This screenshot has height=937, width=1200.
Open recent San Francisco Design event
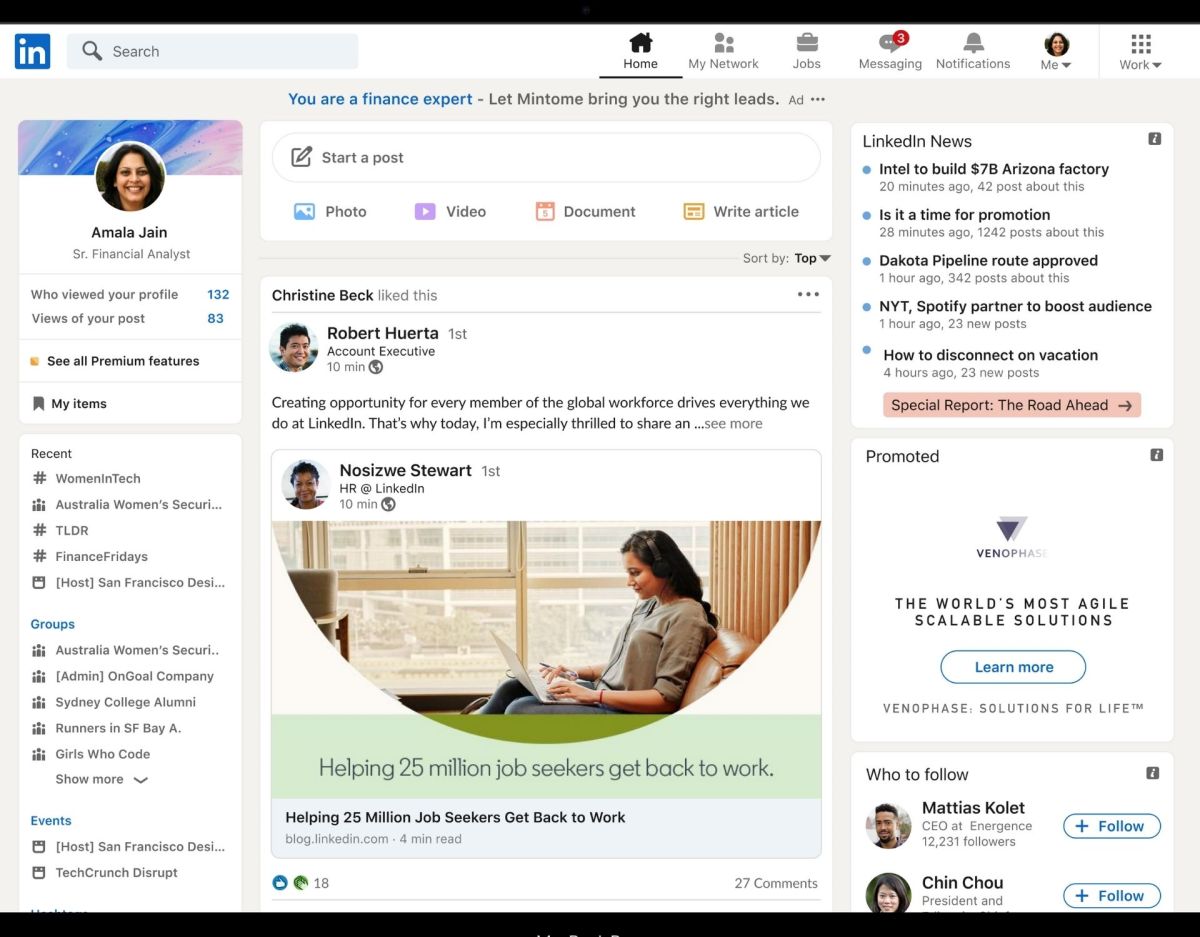(x=140, y=582)
